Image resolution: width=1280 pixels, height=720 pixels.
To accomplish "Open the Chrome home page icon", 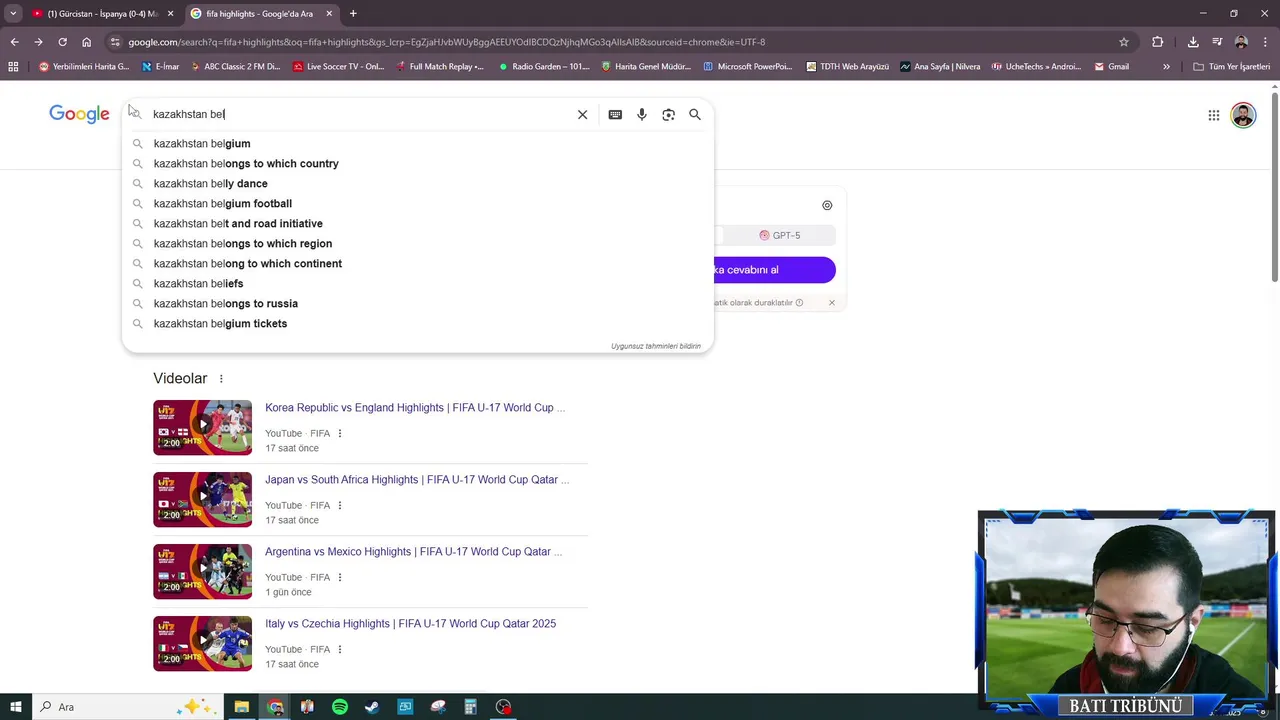I will tap(86, 42).
